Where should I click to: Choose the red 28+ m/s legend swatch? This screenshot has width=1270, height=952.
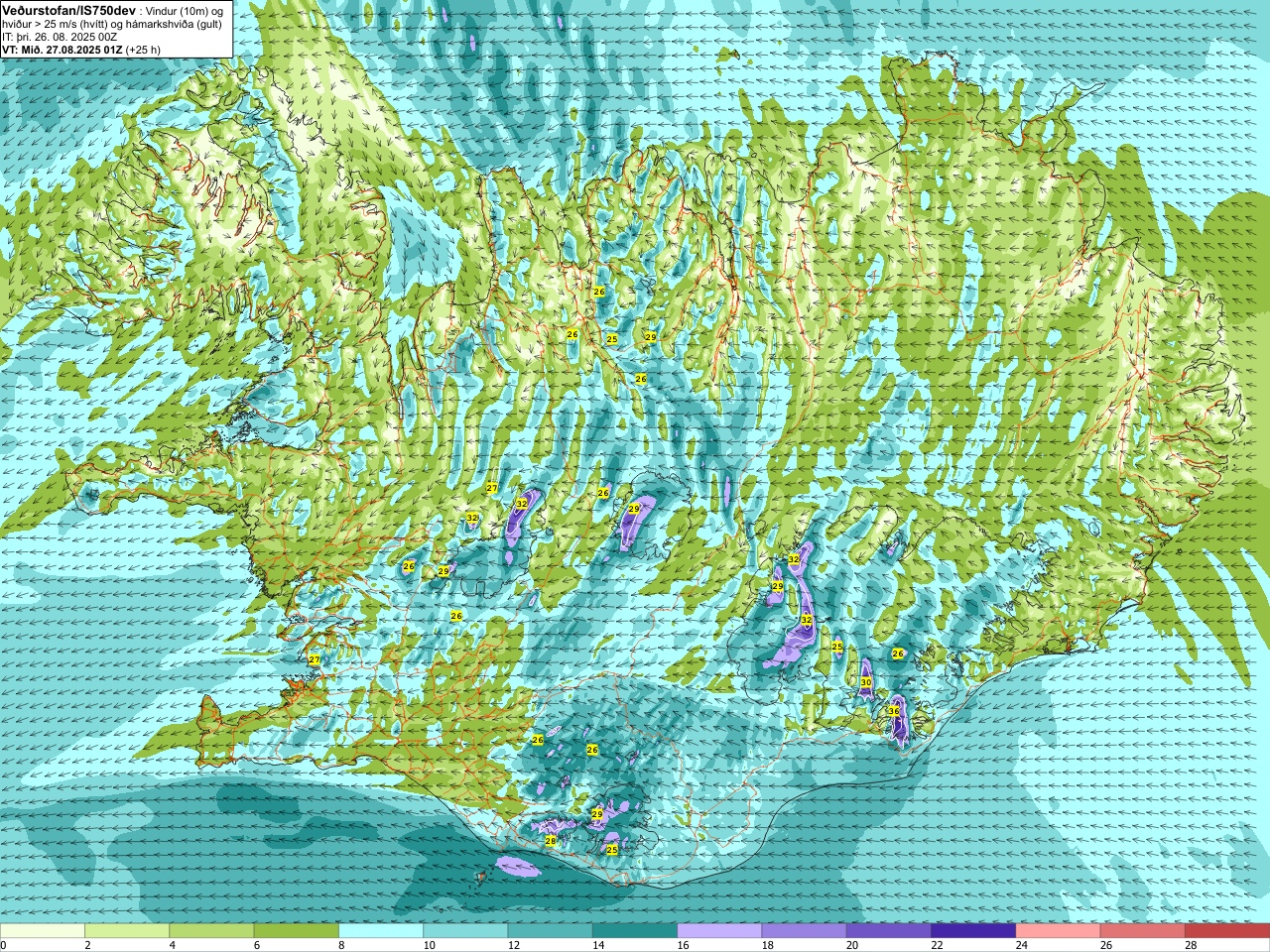[1227, 930]
